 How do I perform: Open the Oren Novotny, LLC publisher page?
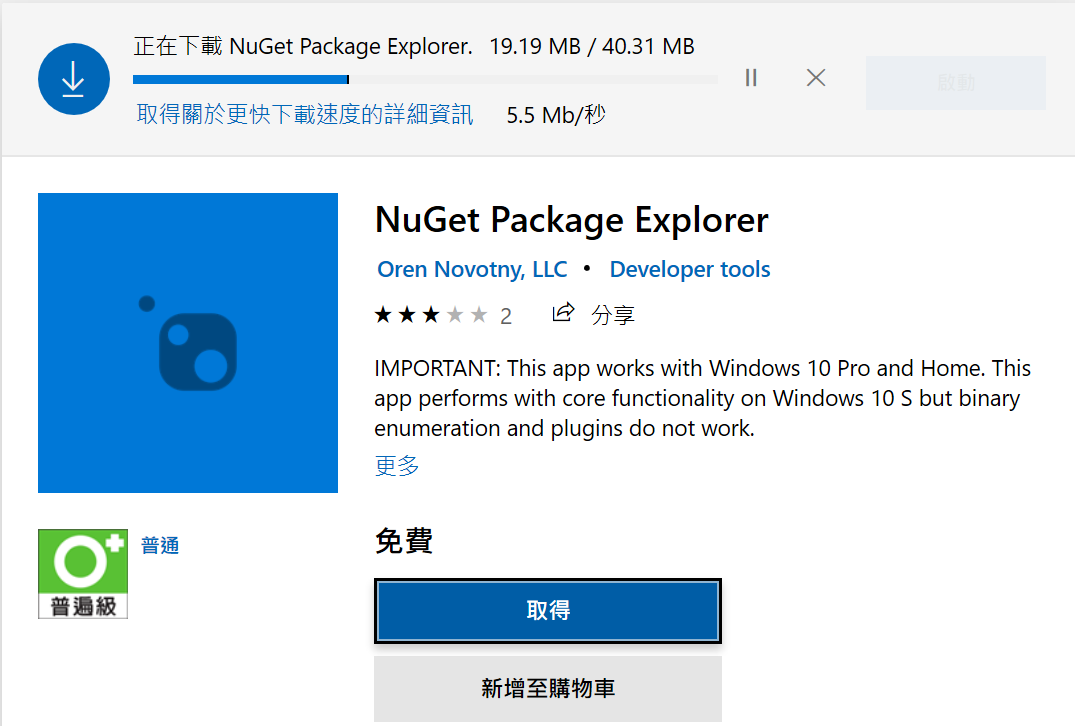(x=471, y=269)
